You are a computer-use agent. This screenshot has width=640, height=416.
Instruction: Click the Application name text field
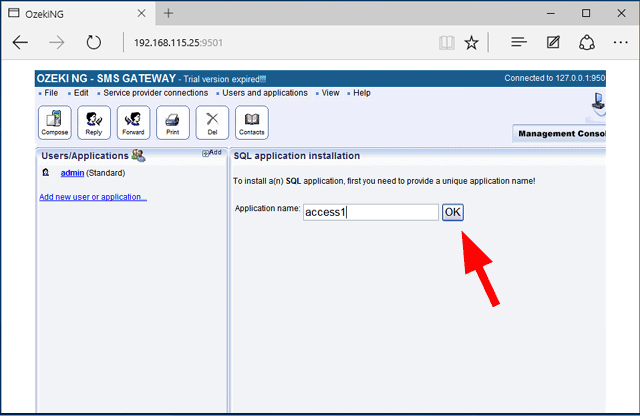click(370, 212)
